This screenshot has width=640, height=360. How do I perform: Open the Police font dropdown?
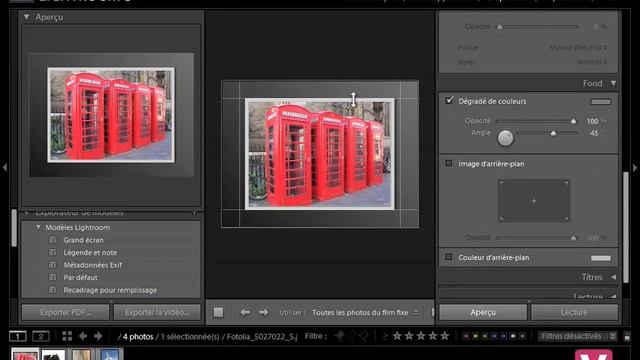tap(578, 47)
